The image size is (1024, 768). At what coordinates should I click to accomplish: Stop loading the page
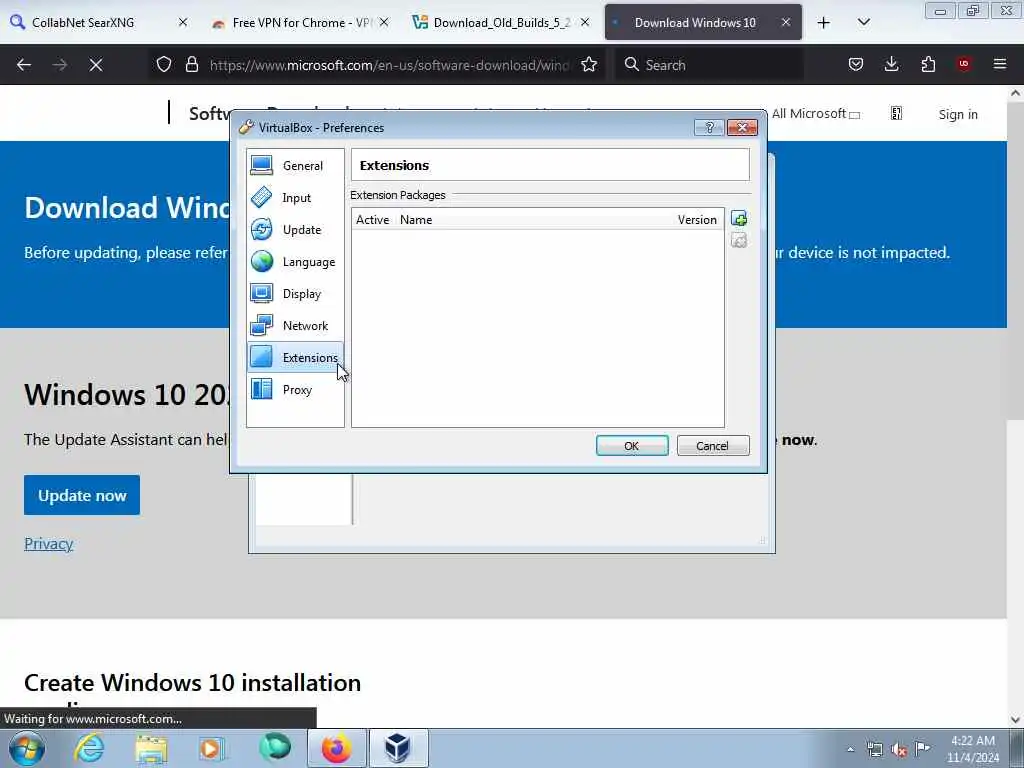point(96,65)
